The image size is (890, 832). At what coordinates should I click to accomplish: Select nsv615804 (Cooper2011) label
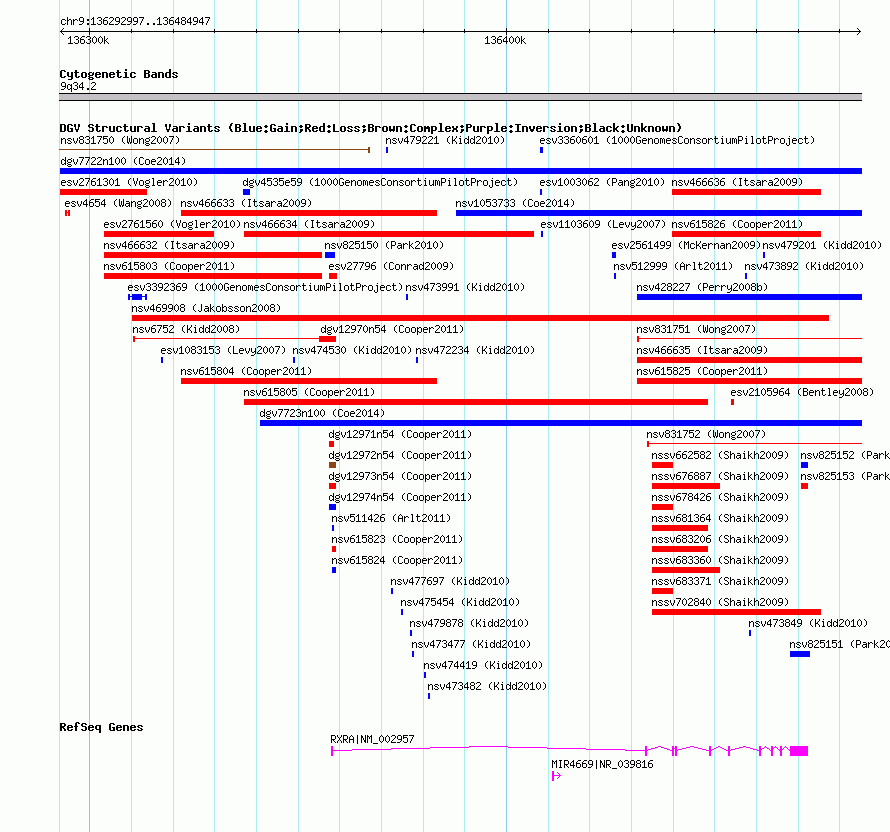(246, 371)
